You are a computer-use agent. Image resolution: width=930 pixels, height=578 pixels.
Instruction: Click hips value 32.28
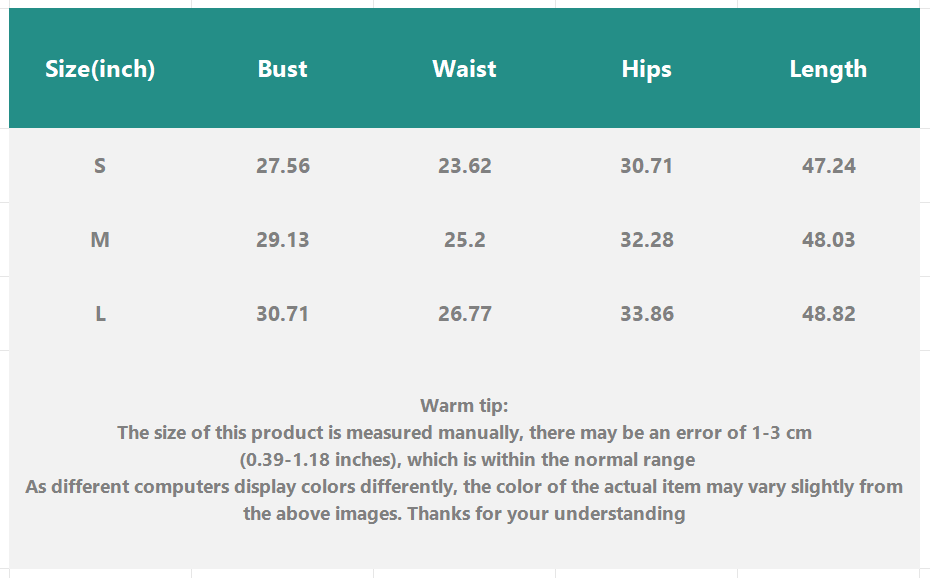point(647,240)
